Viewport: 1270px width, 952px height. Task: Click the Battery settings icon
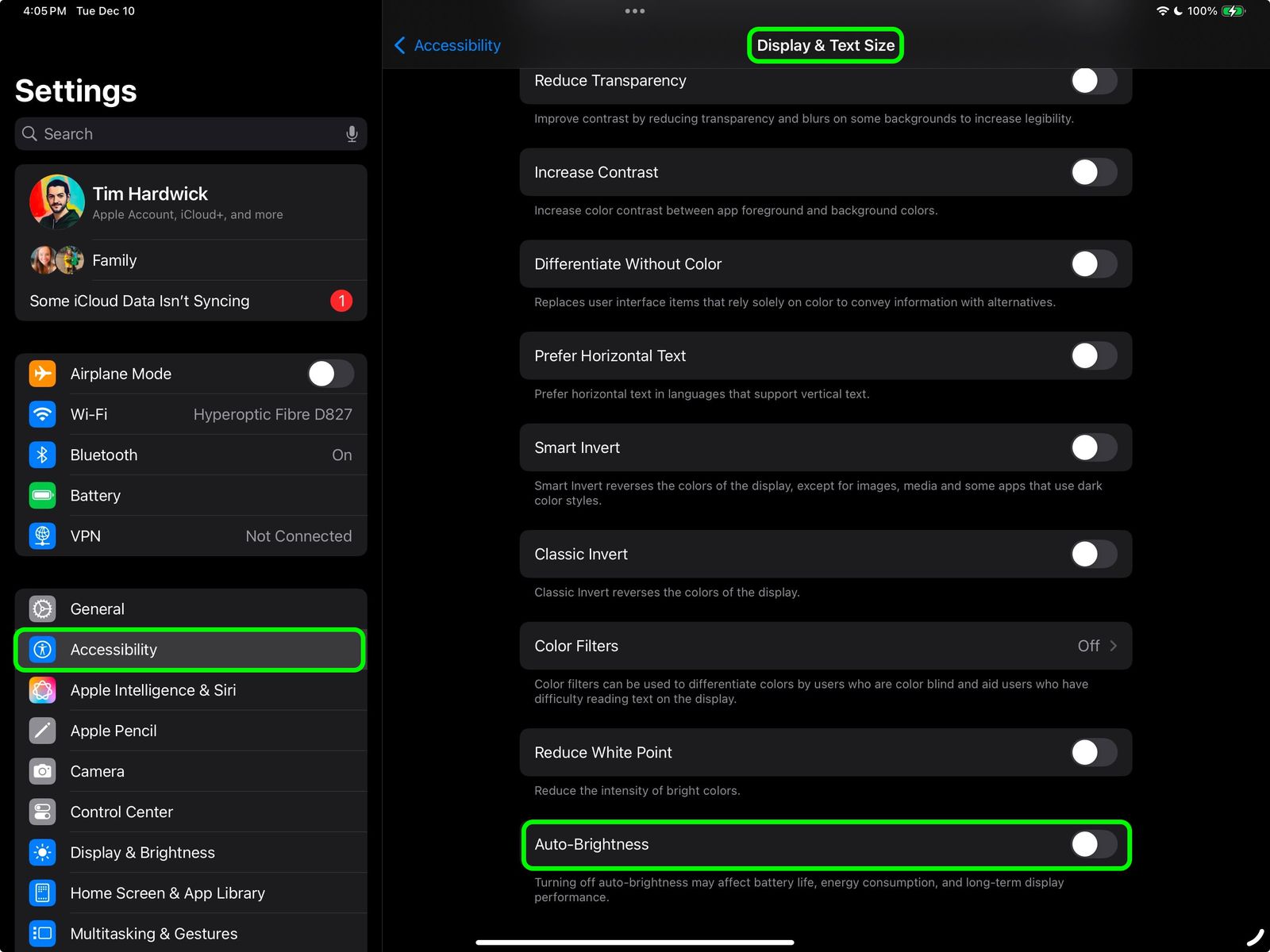click(x=42, y=495)
